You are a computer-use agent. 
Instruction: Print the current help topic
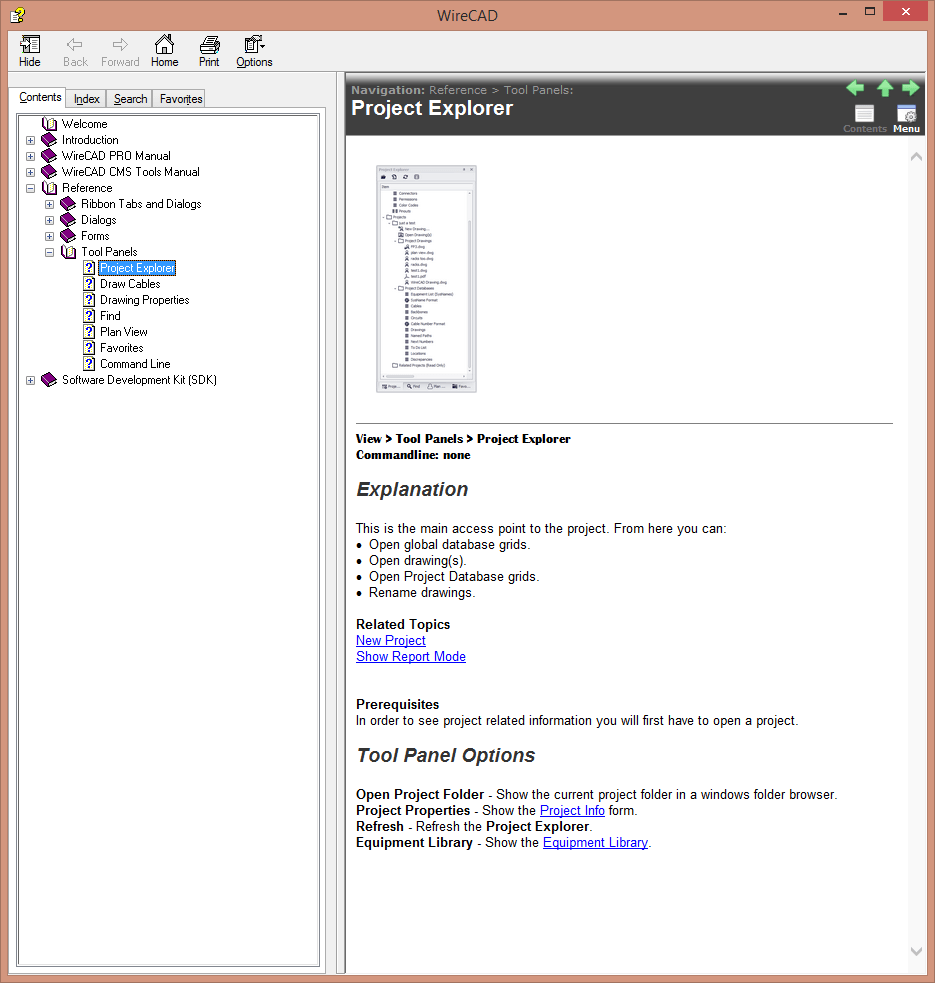pos(209,51)
